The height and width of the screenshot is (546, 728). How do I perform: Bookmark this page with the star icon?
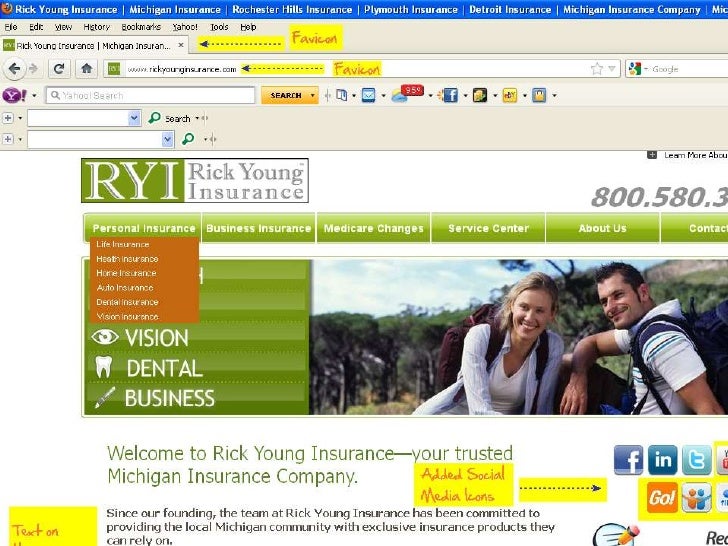tap(597, 69)
